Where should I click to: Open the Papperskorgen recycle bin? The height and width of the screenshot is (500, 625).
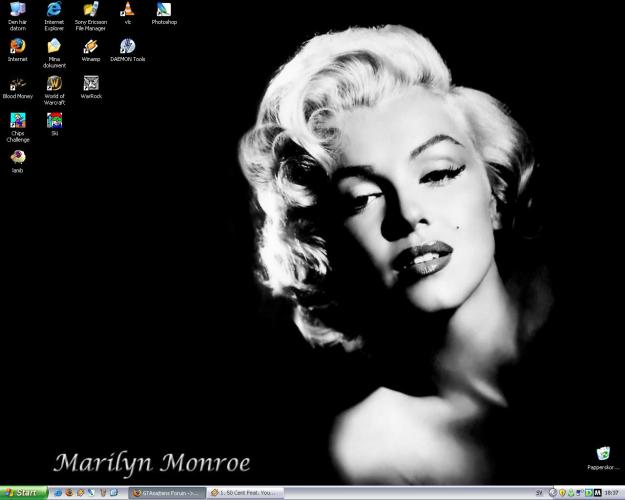pyautogui.click(x=603, y=455)
